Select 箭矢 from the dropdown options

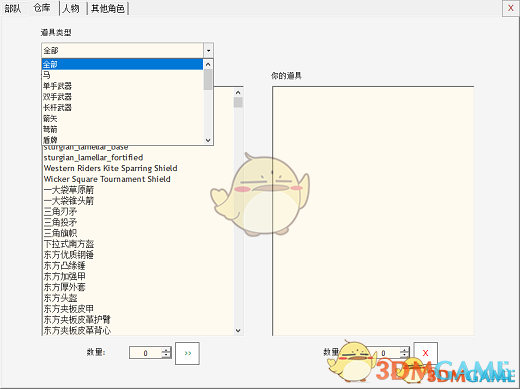(122, 118)
